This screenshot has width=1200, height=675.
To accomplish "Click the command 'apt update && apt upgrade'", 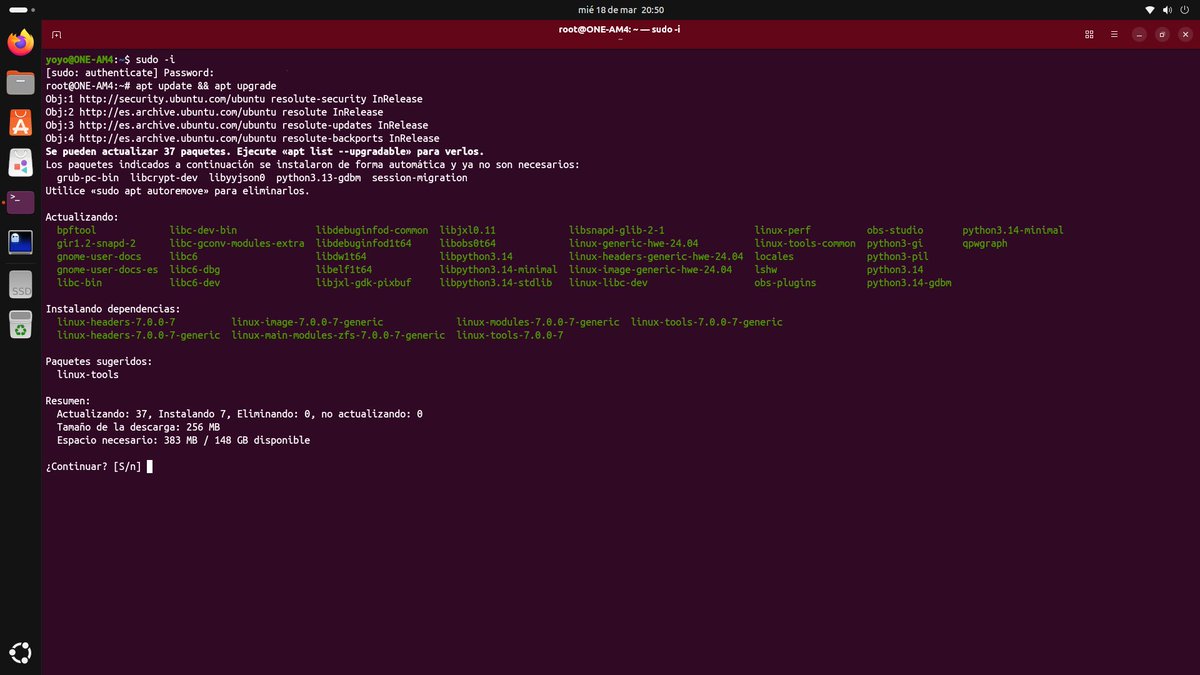I will (x=205, y=86).
